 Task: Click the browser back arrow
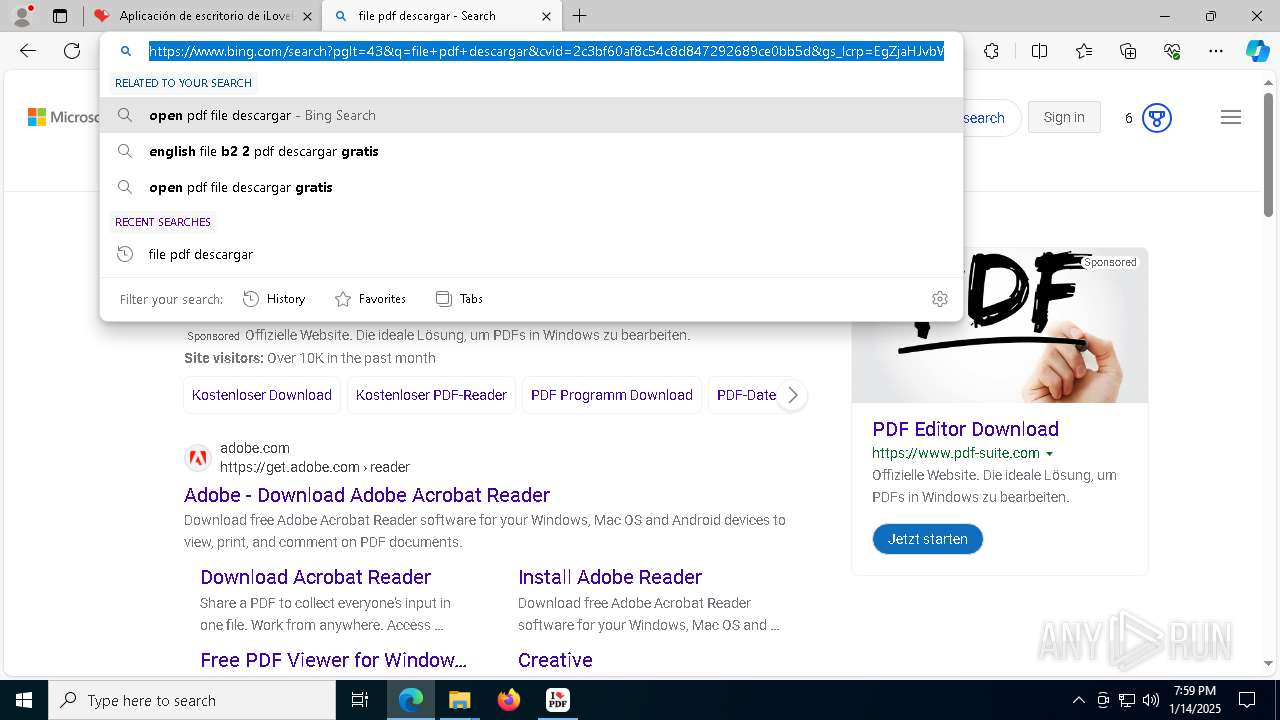[28, 51]
